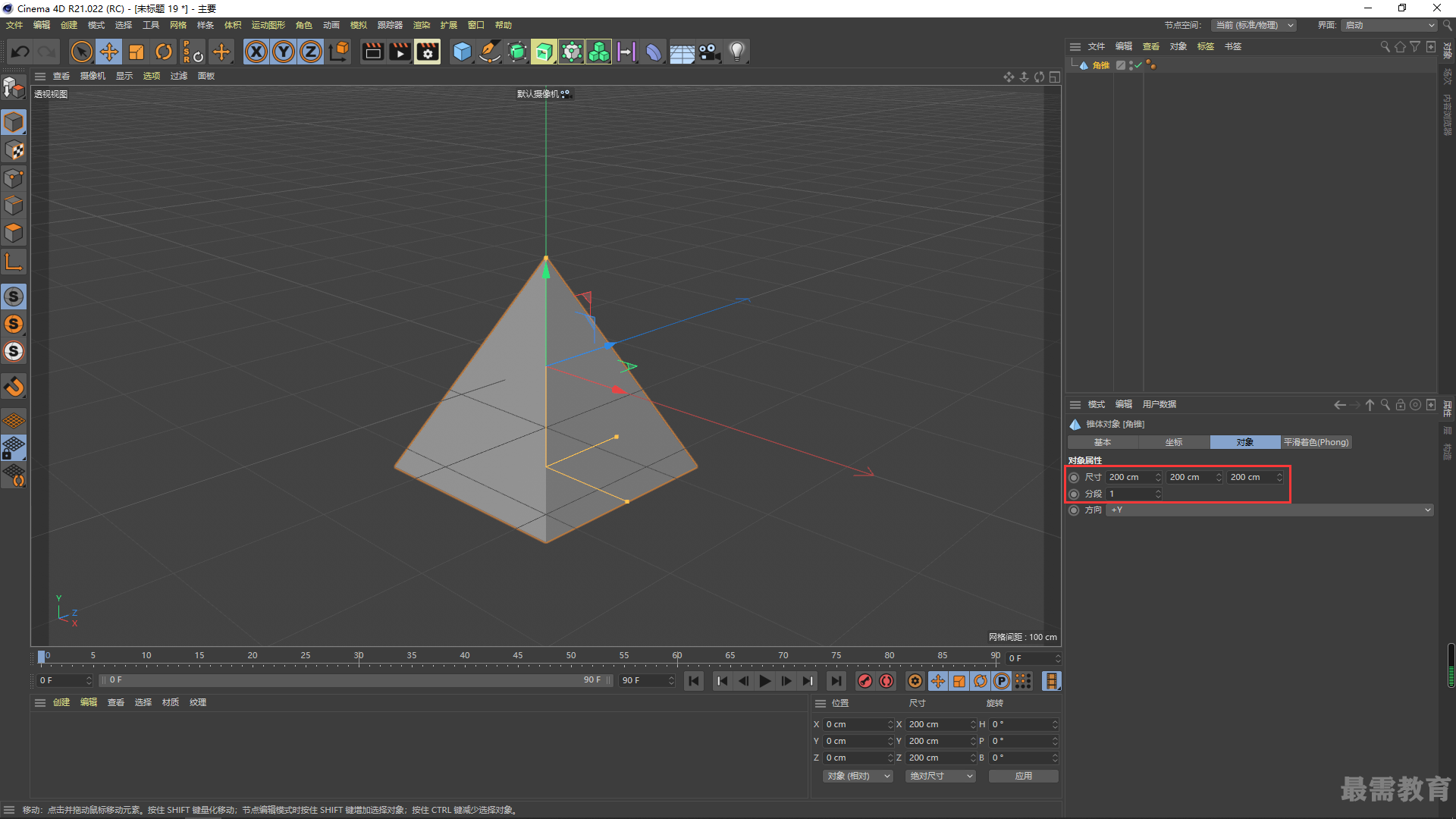The image size is (1456, 819).
Task: Add a Light object
Action: [736, 52]
